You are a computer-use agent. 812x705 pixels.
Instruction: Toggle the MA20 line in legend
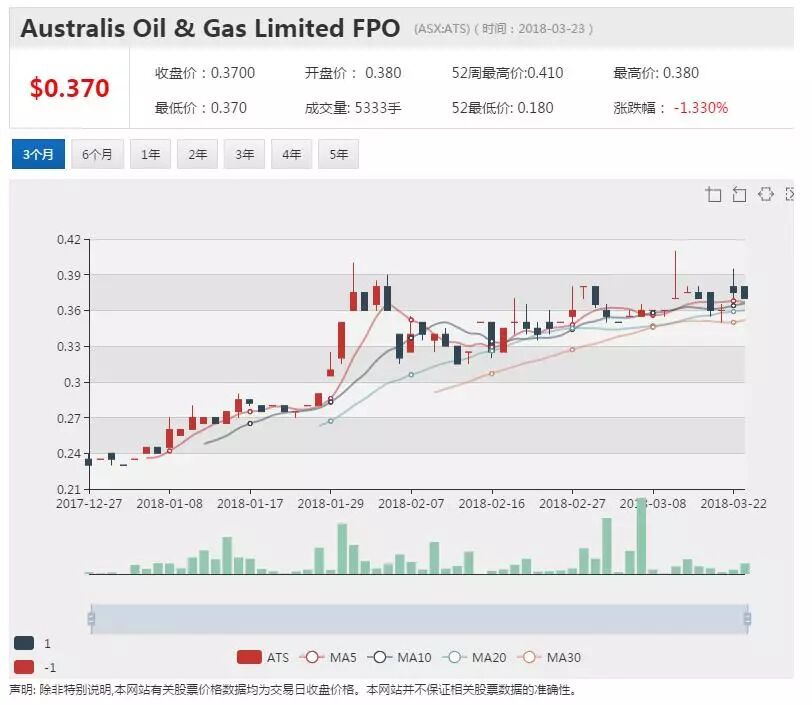[474, 657]
